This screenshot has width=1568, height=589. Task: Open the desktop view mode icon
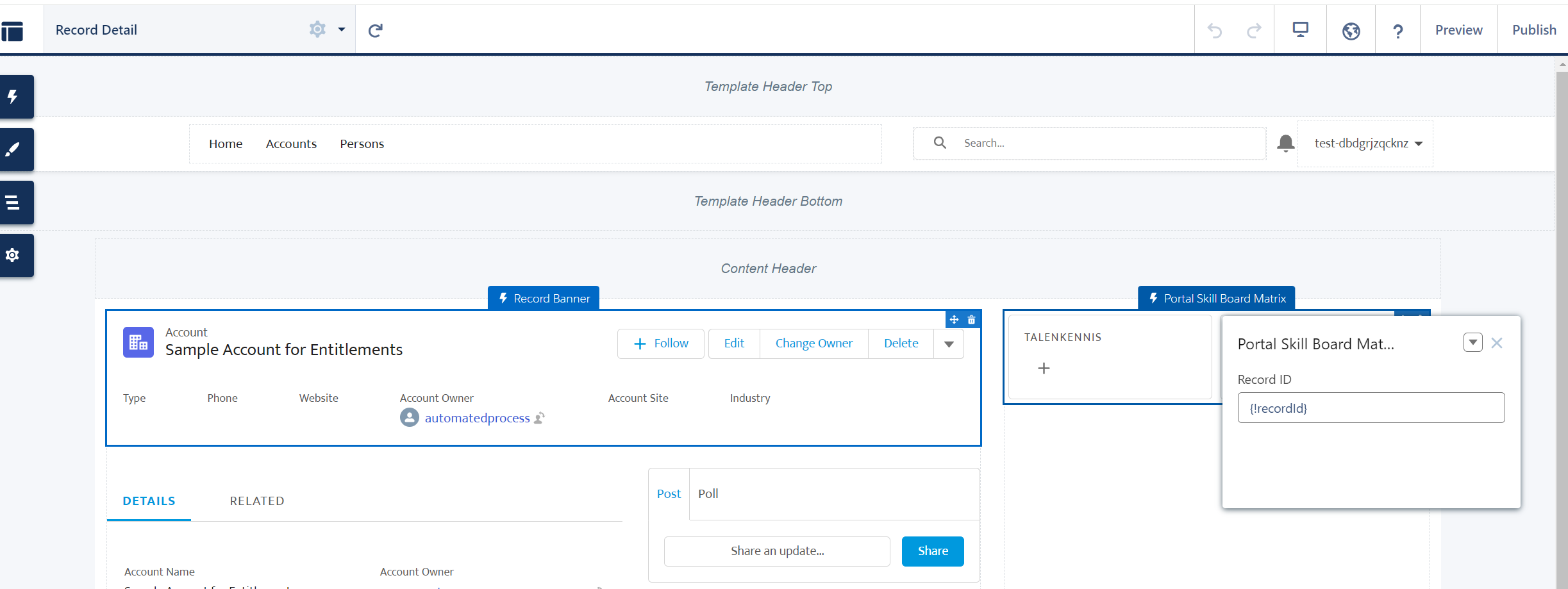(1300, 30)
